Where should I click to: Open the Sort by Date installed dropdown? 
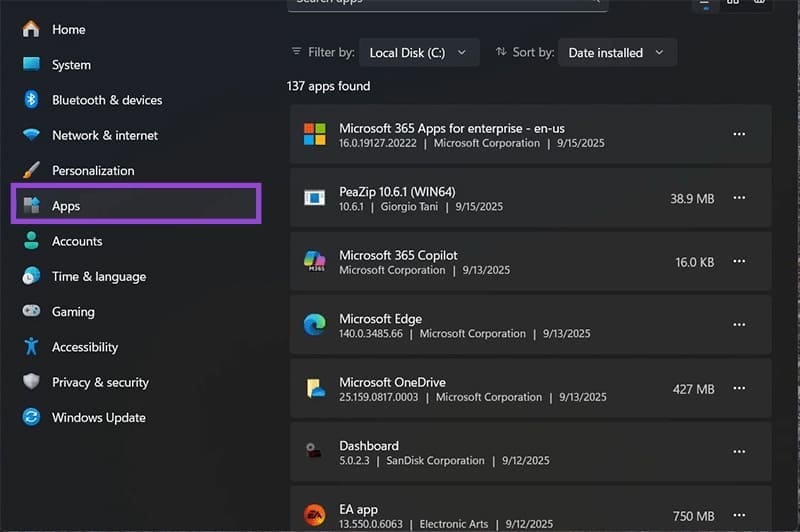(617, 53)
